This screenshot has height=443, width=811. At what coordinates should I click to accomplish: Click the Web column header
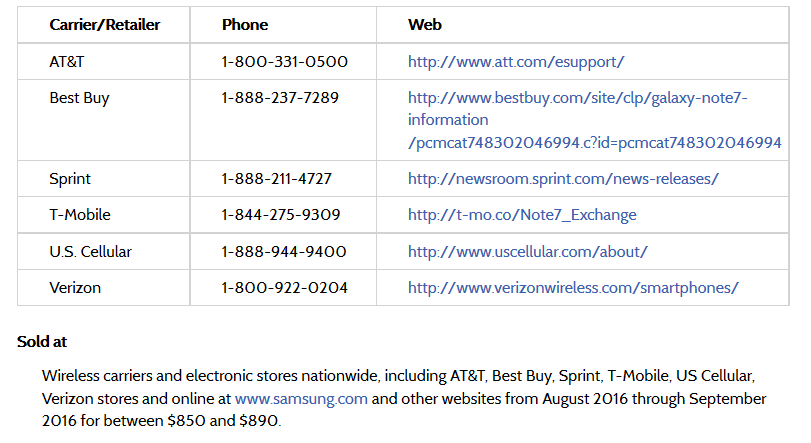tap(425, 25)
